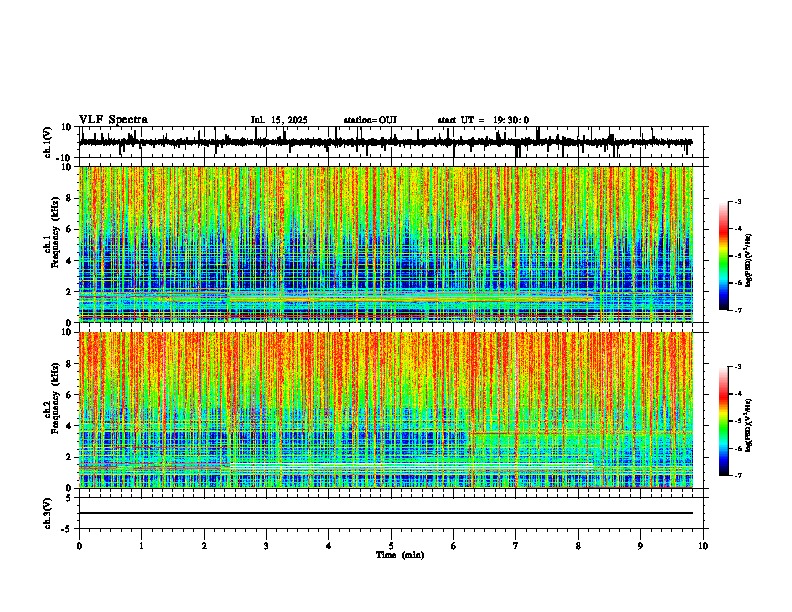The width and height of the screenshot is (792, 612).
Task: Click the "8" kHz tick on ch.1 frequency axis
Action: point(70,198)
